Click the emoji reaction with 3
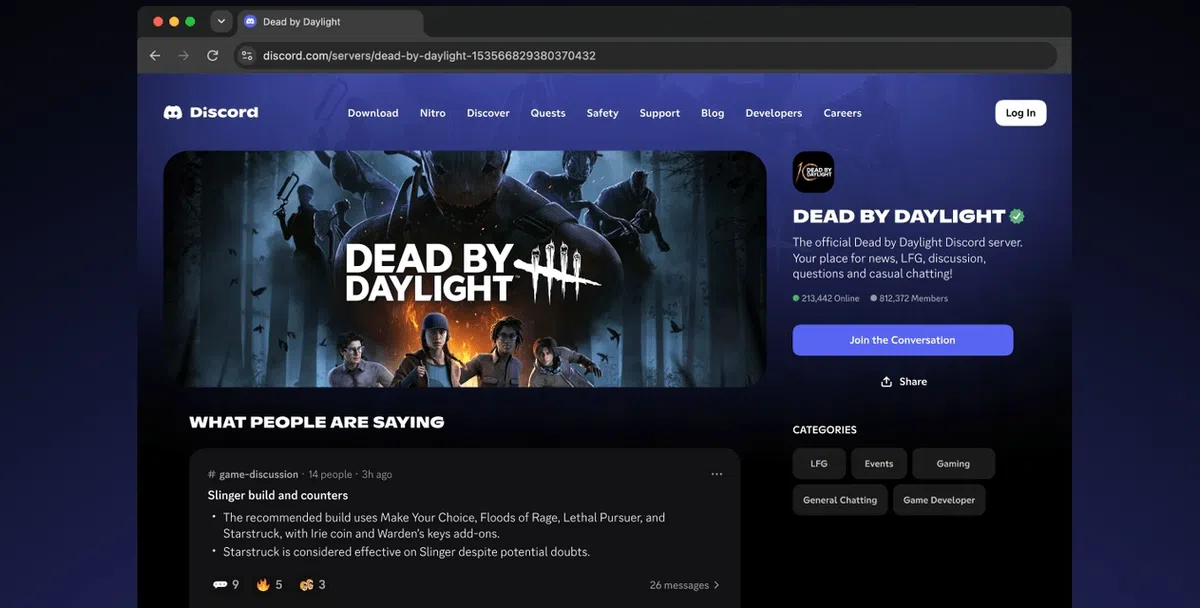 (x=313, y=585)
